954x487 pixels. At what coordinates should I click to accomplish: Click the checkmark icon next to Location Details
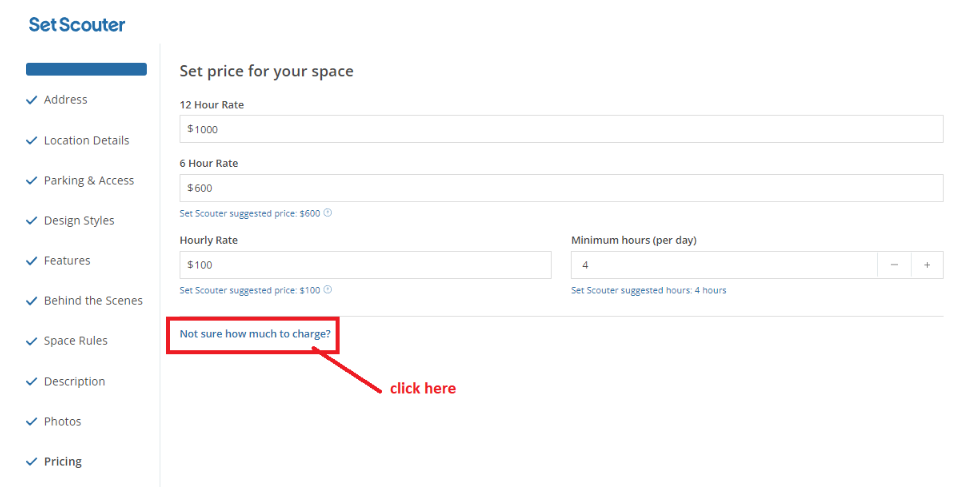coord(32,141)
